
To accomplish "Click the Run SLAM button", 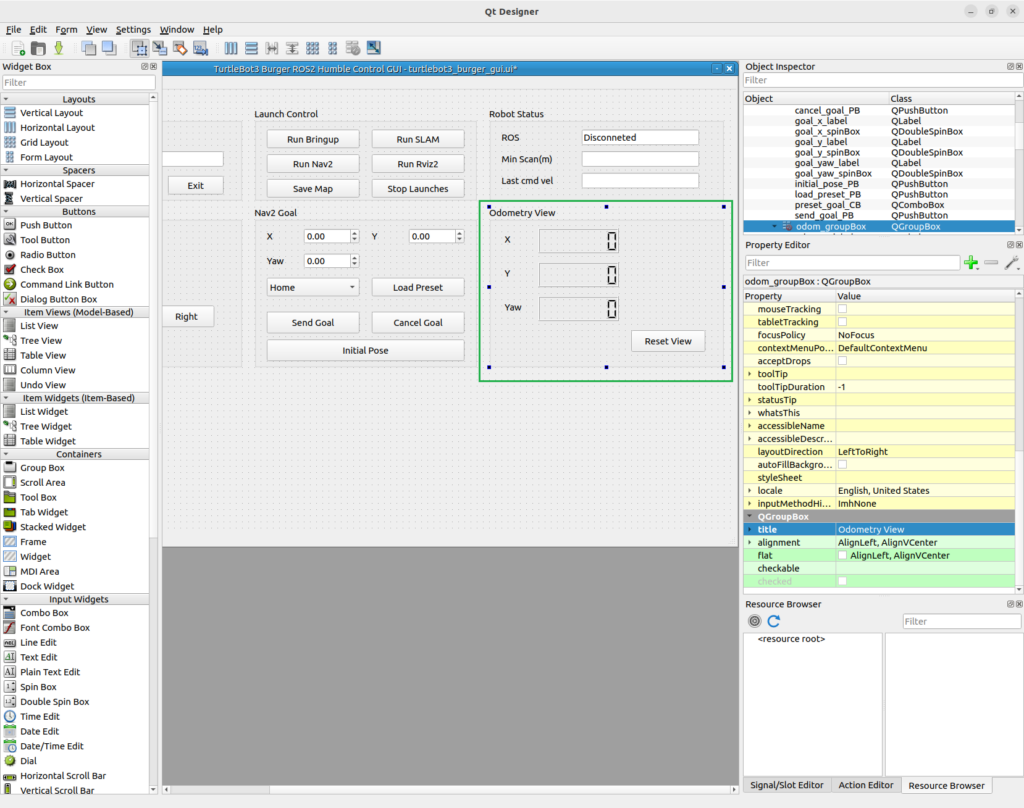I will click(418, 139).
